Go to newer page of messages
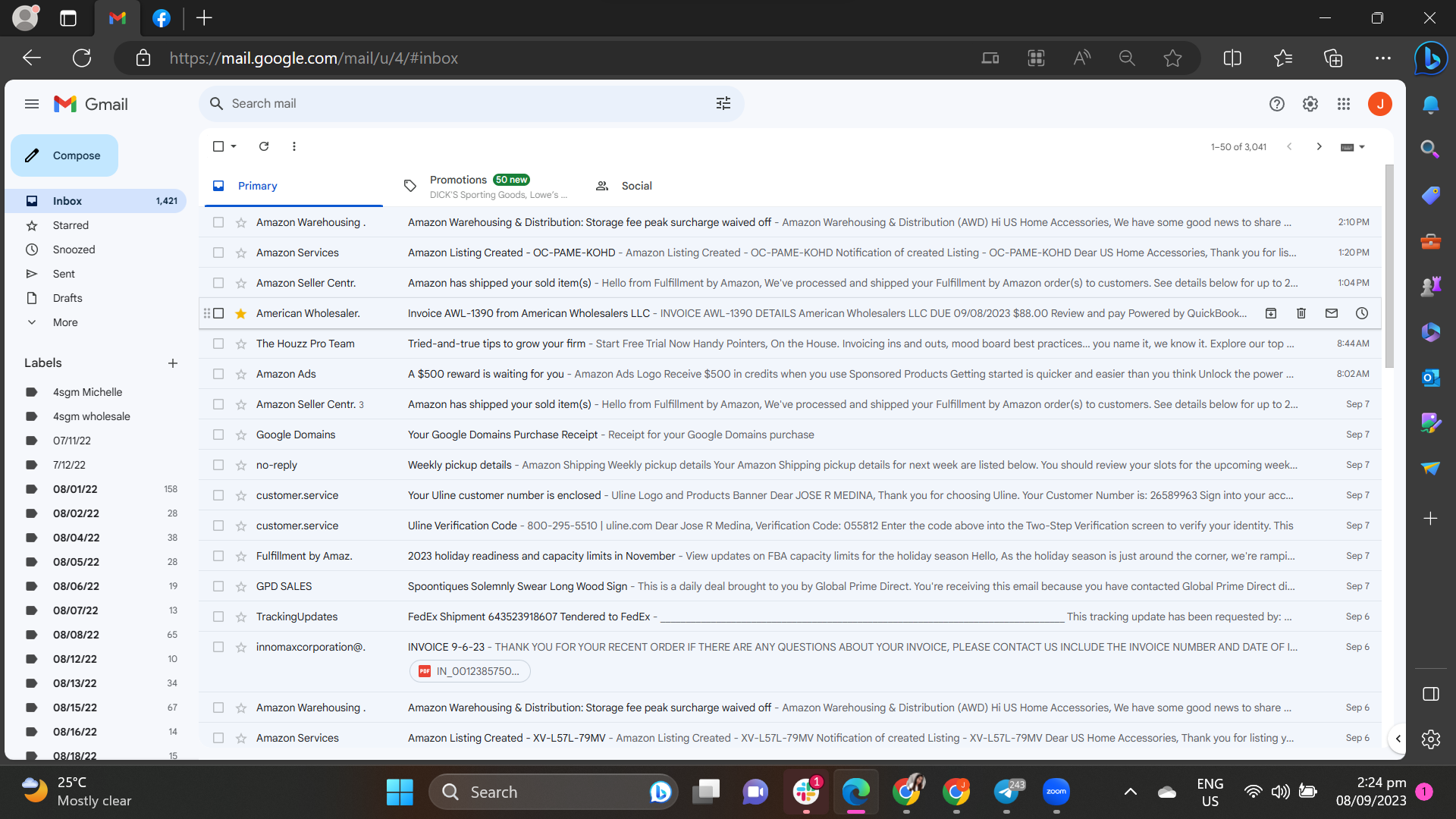The image size is (1456, 819). click(1289, 146)
